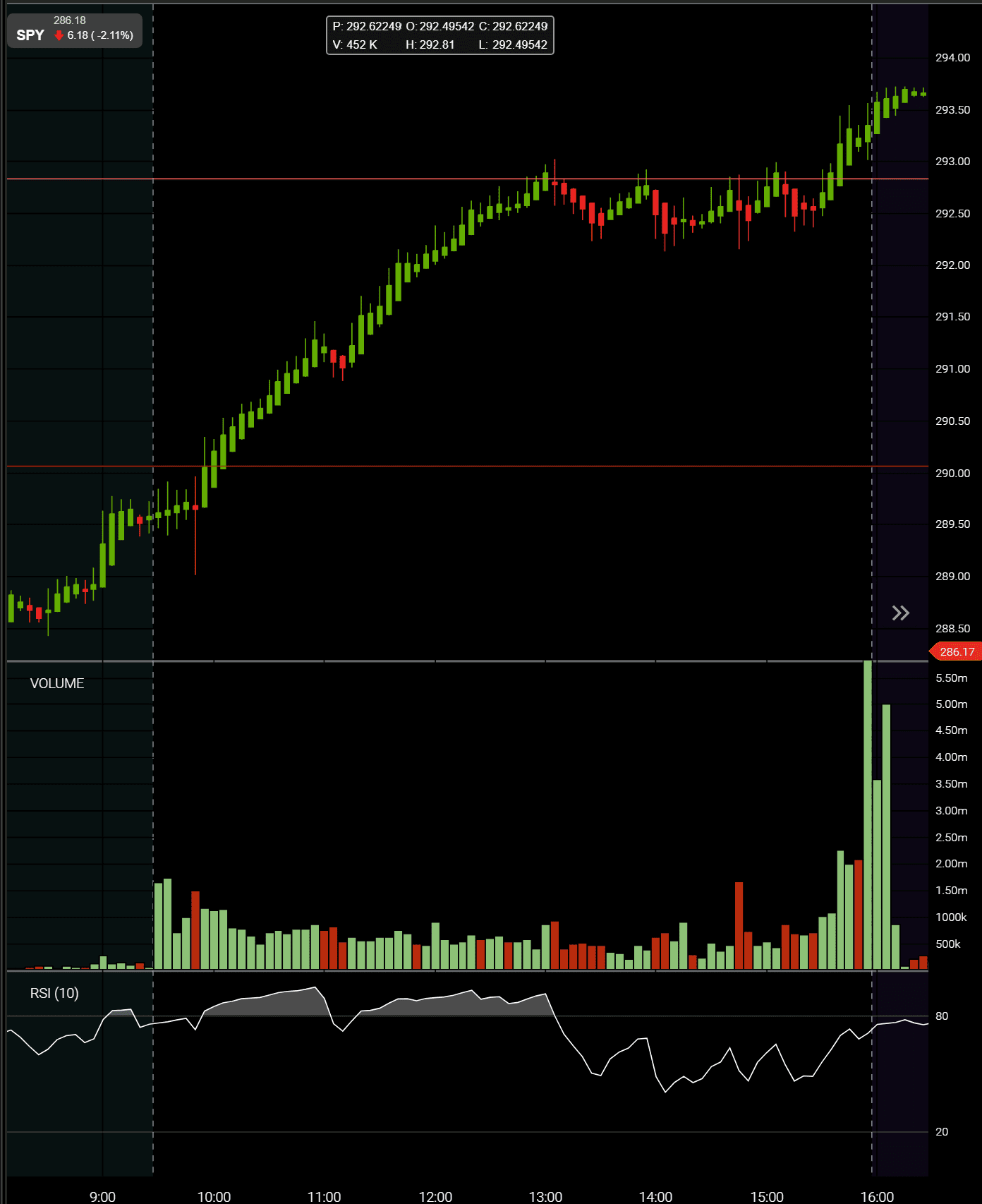The height and width of the screenshot is (1204, 982).
Task: Click the RSI 80 level label
Action: 942,1016
